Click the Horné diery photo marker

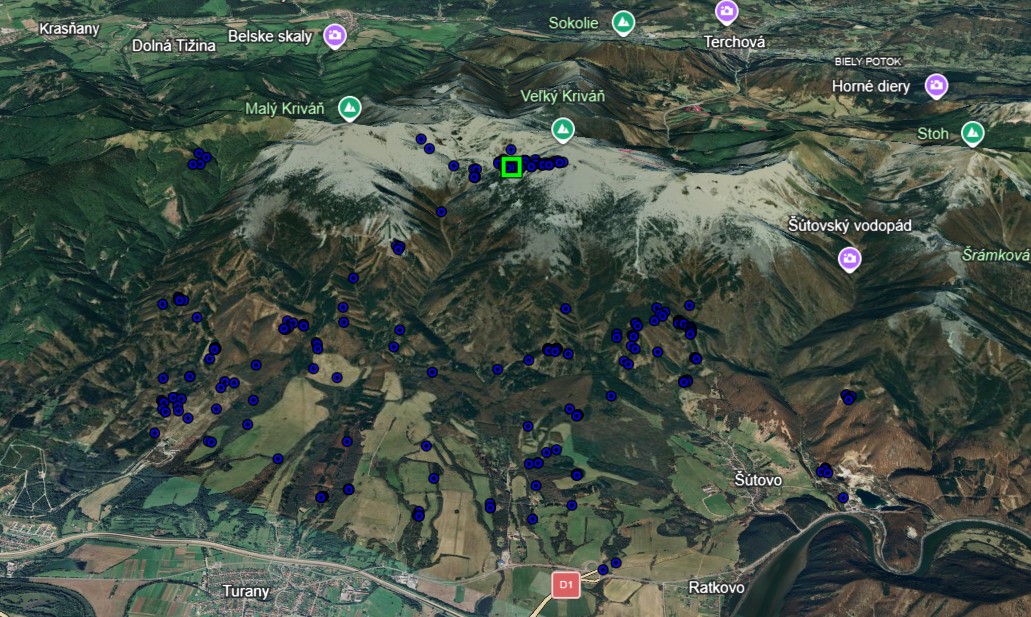point(936,86)
